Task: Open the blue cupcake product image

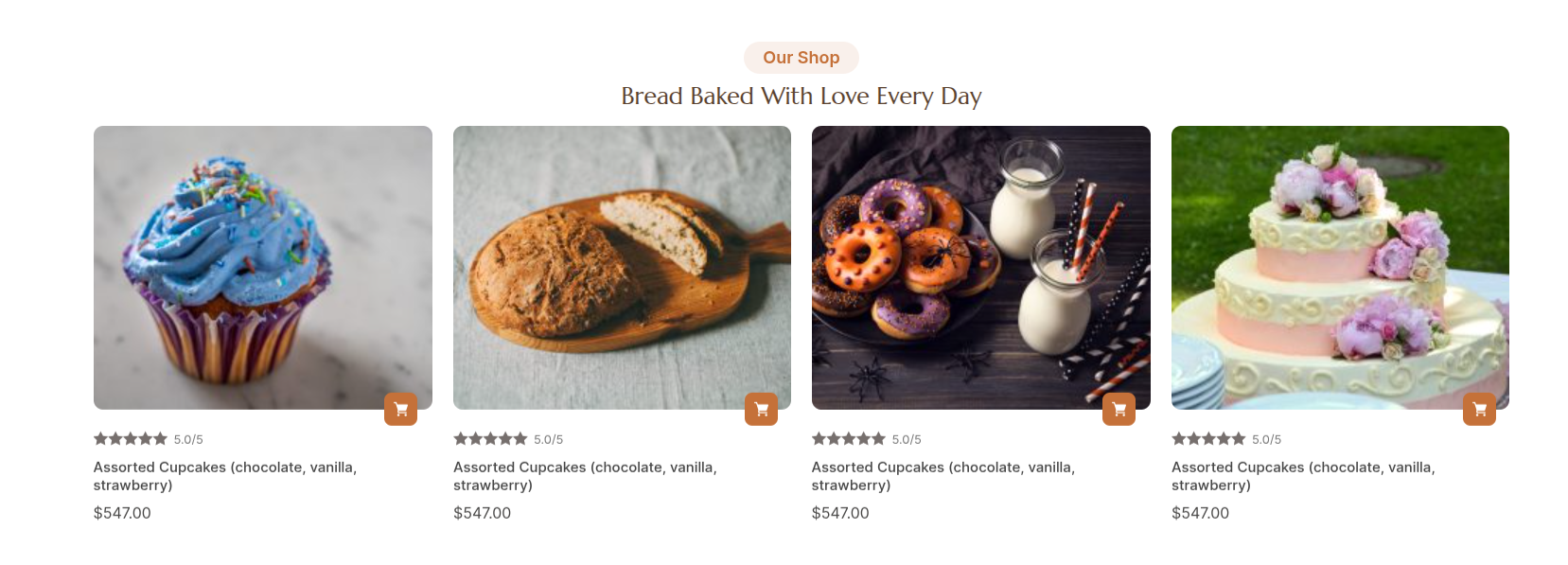Action: 262,267
